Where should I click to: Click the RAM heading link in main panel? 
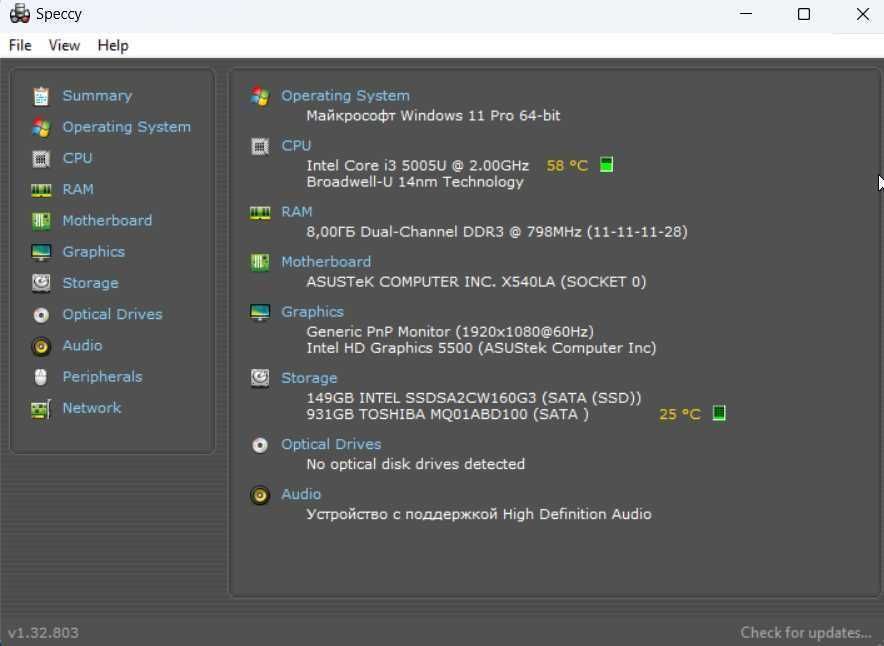tap(297, 212)
